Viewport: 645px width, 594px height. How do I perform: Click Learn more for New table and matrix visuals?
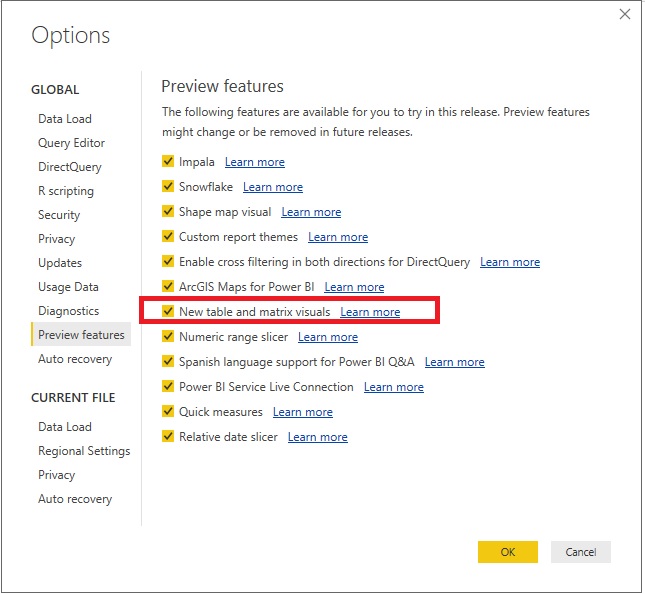point(370,312)
